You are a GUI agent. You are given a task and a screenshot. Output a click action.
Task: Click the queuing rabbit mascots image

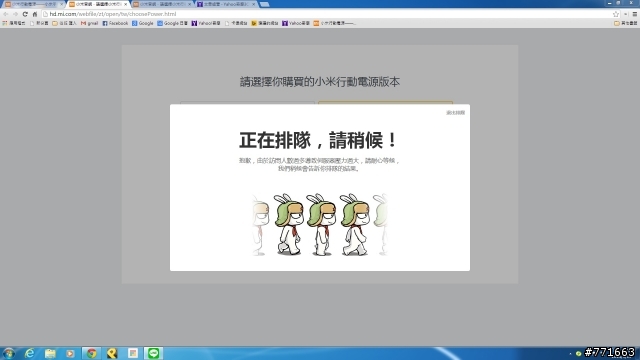[x=320, y=224]
